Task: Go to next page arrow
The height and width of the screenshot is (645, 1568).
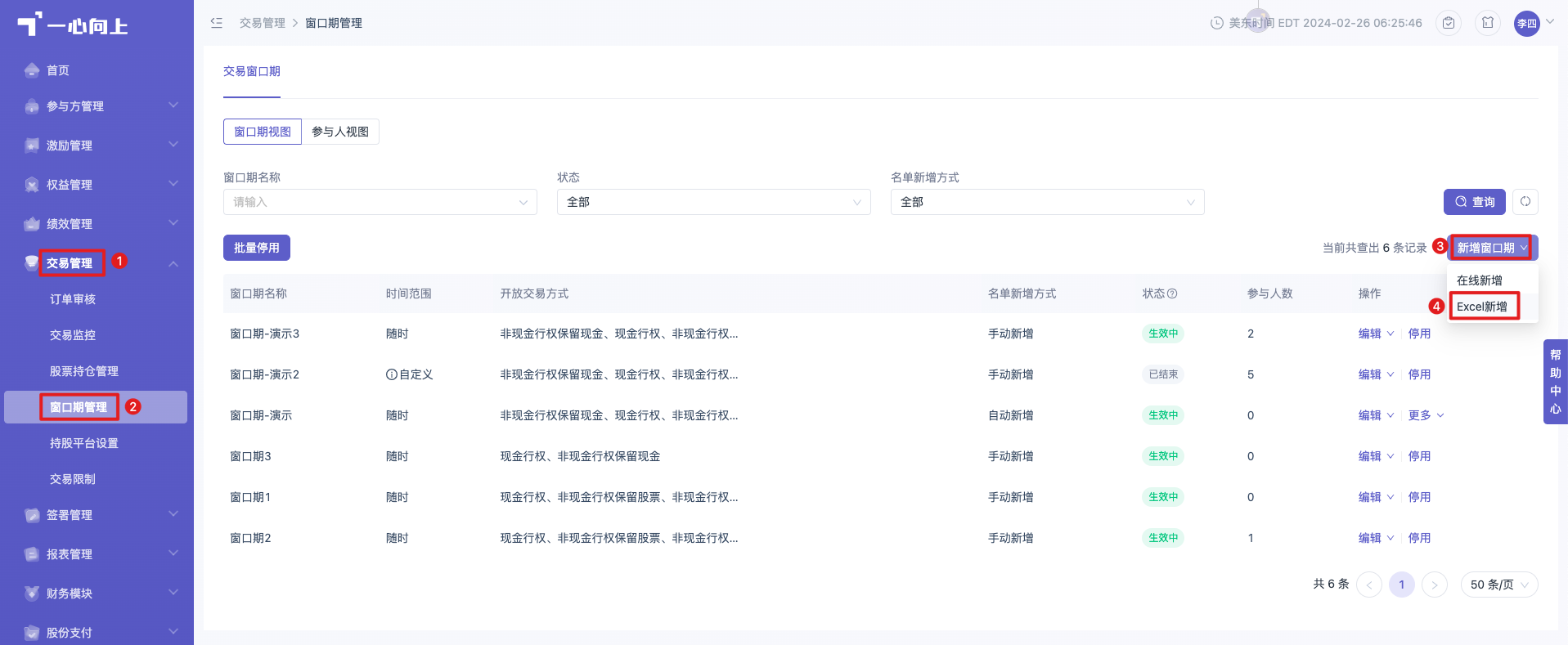Action: pos(1435,585)
